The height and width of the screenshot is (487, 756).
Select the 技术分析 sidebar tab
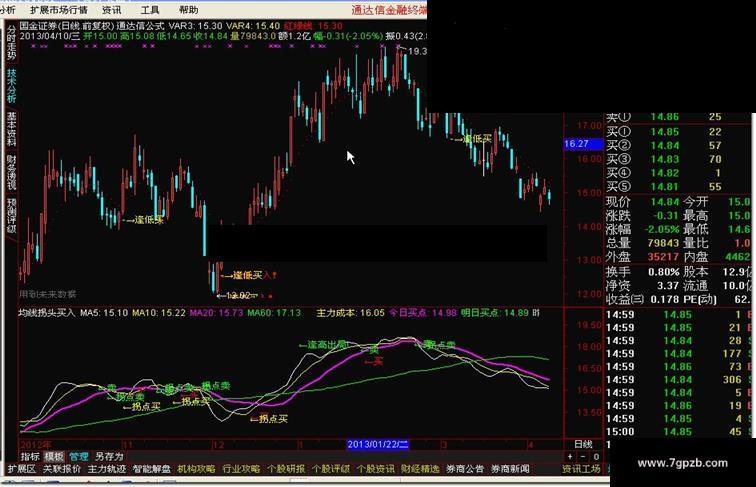coord(12,85)
